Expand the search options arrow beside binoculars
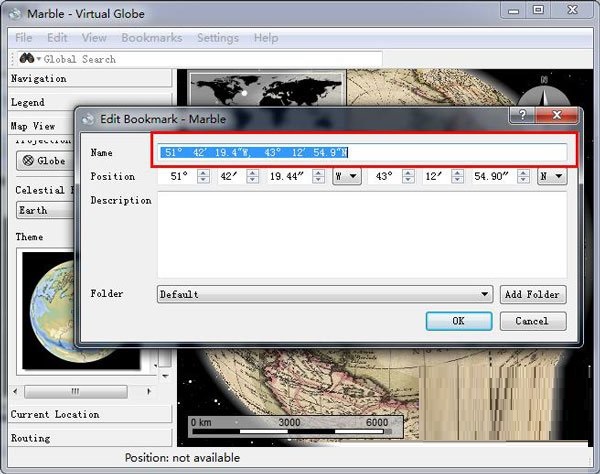 (39, 59)
